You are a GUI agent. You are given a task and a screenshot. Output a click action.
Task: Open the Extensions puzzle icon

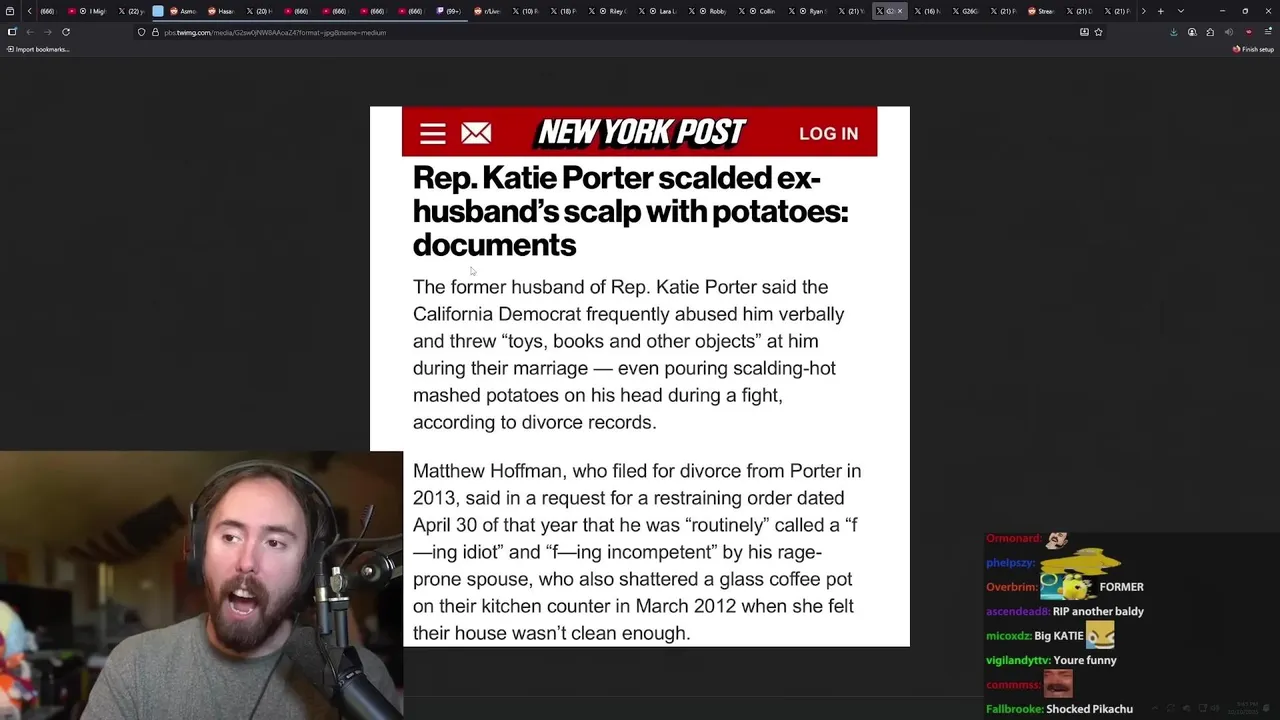[1210, 32]
